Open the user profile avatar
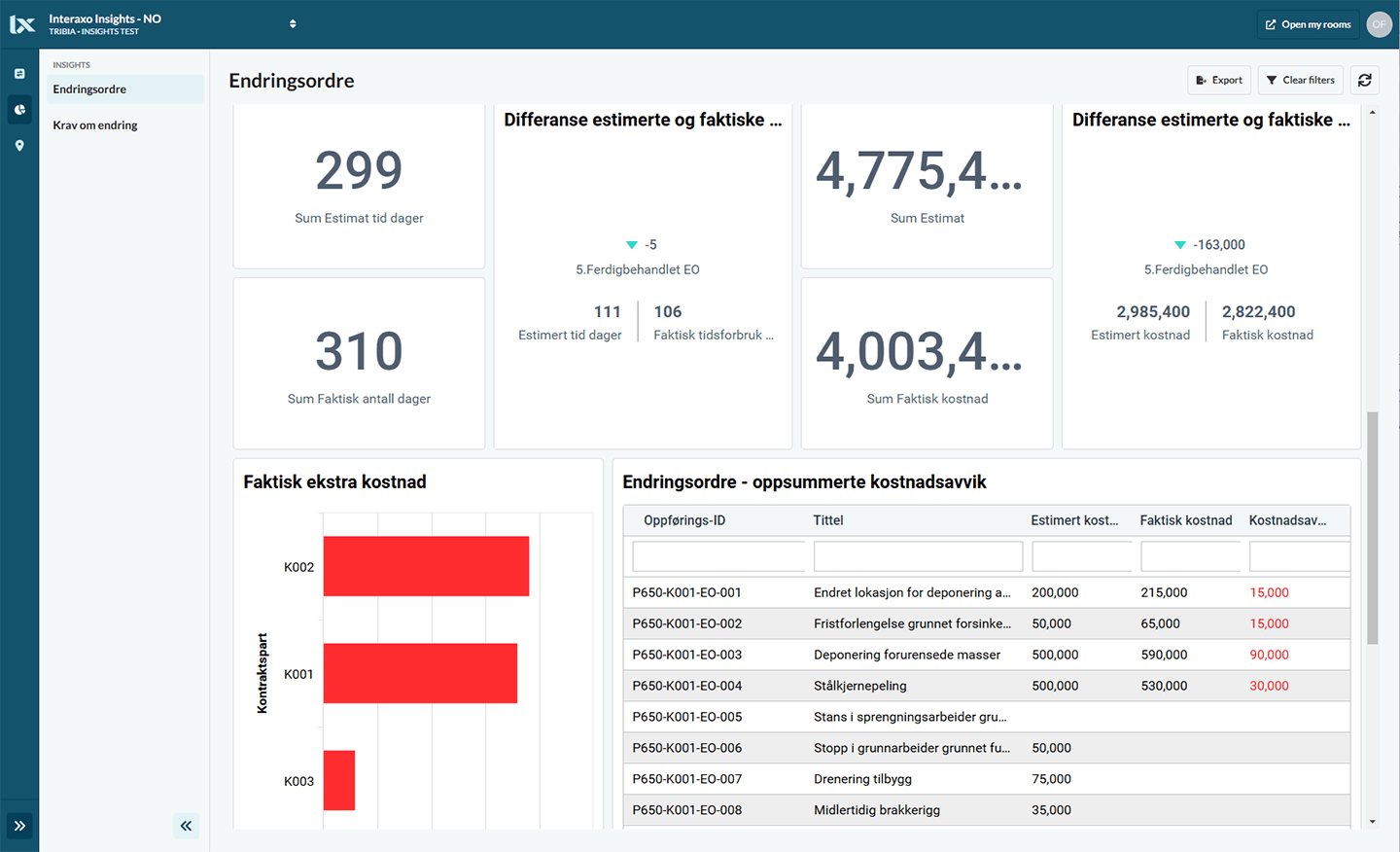The width and height of the screenshot is (1400, 852). [x=1379, y=24]
